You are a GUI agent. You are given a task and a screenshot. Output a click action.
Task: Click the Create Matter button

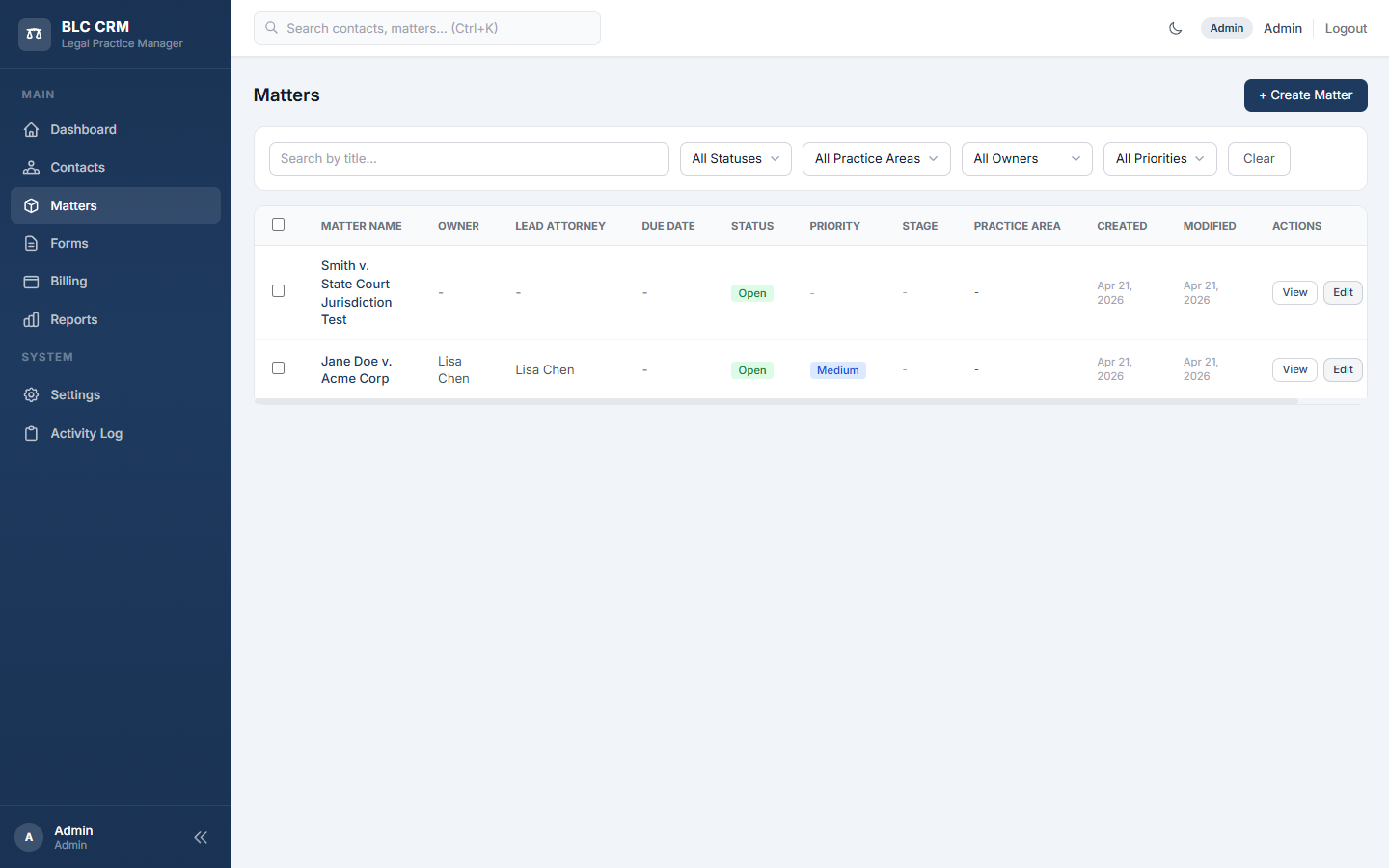(1306, 95)
